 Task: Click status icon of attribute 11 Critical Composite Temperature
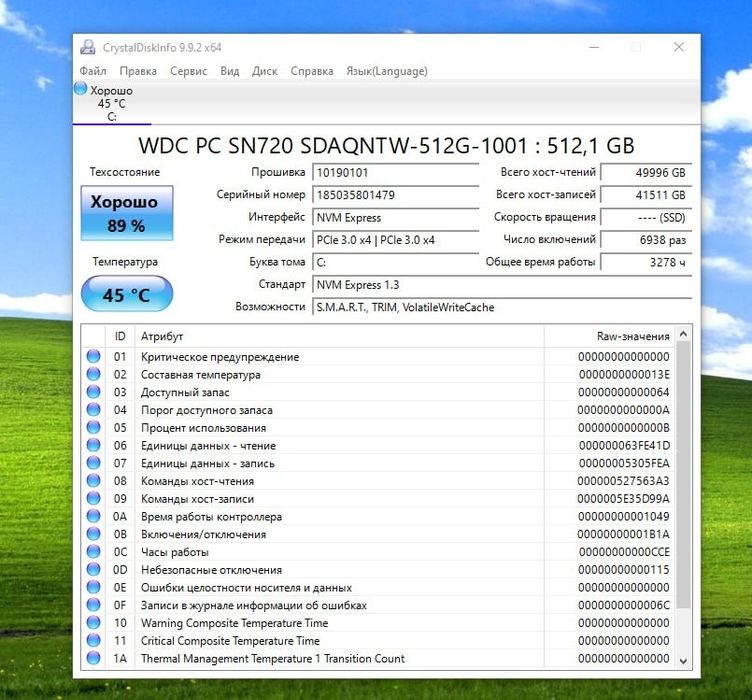[94, 641]
